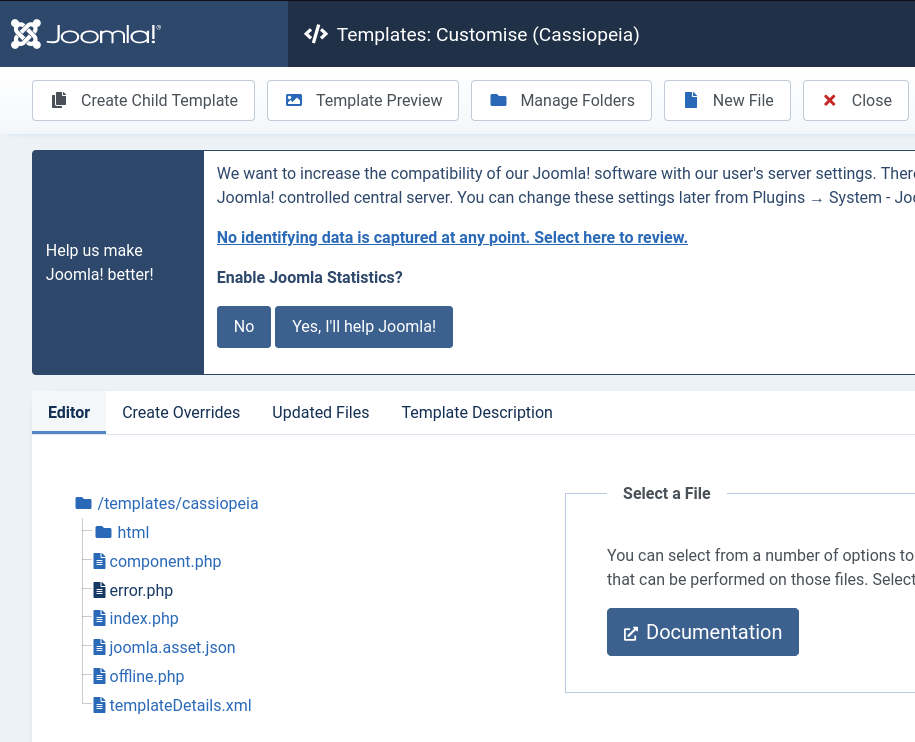
Task: Decline Joomla Statistics with No button
Action: pyautogui.click(x=244, y=327)
